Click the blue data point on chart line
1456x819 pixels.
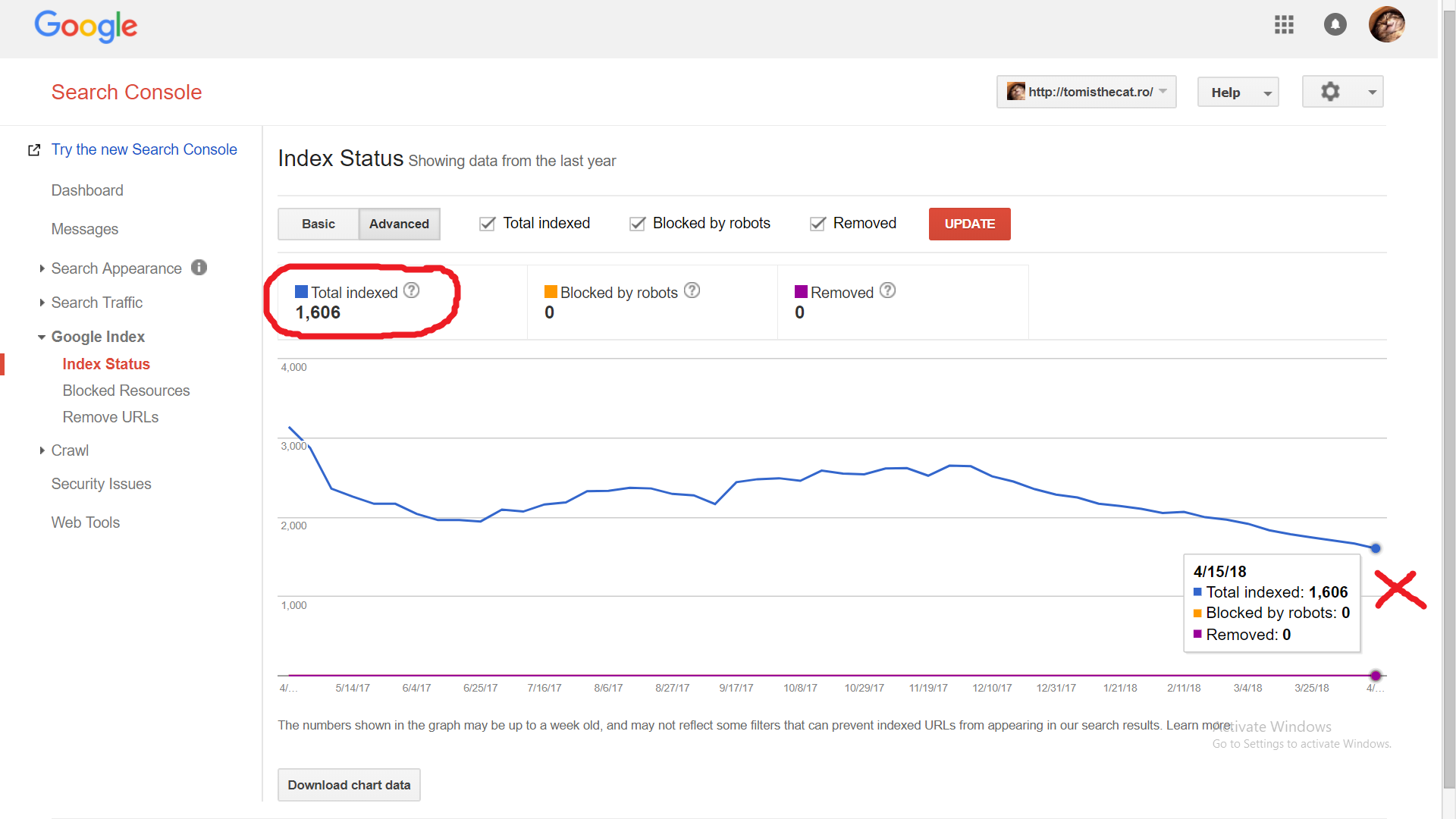tap(1376, 548)
